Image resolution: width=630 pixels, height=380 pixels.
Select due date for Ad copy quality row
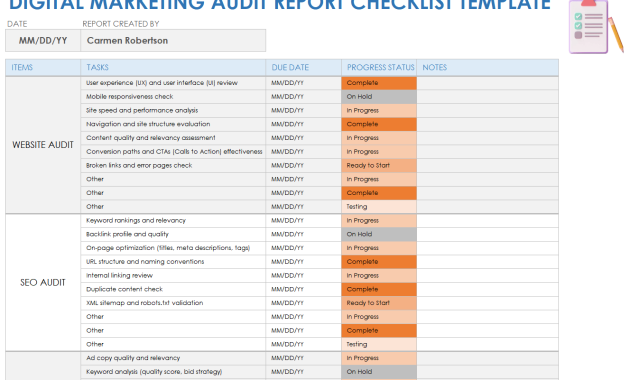click(304, 358)
